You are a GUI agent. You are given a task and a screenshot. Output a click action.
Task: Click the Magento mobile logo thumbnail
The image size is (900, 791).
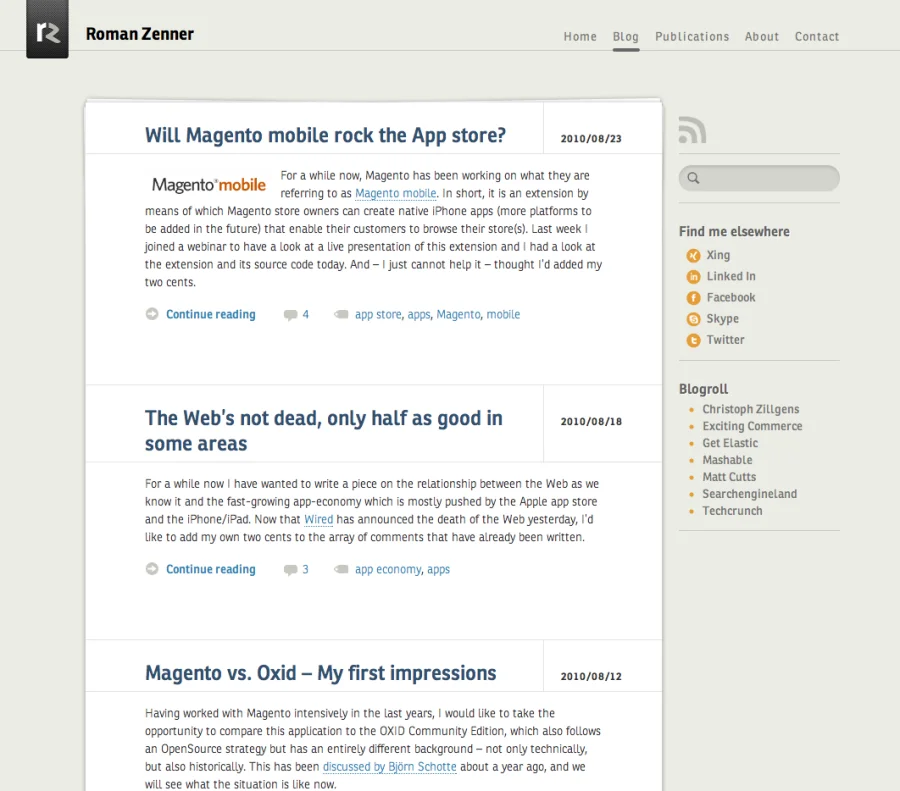pos(209,185)
